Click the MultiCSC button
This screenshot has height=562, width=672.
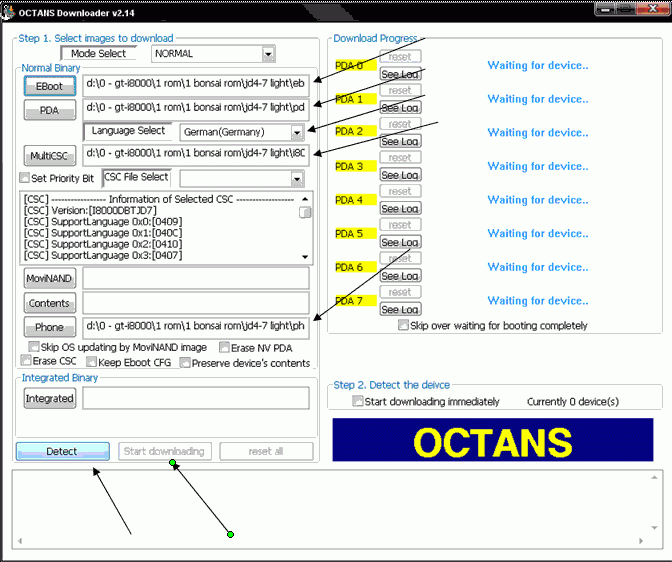[50, 156]
